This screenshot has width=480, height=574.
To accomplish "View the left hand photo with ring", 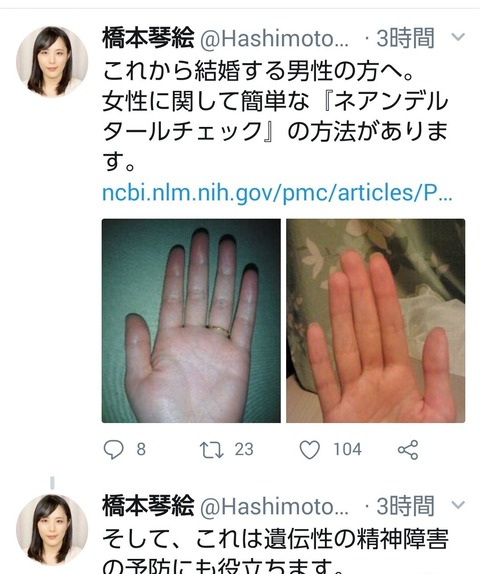I will click(191, 321).
